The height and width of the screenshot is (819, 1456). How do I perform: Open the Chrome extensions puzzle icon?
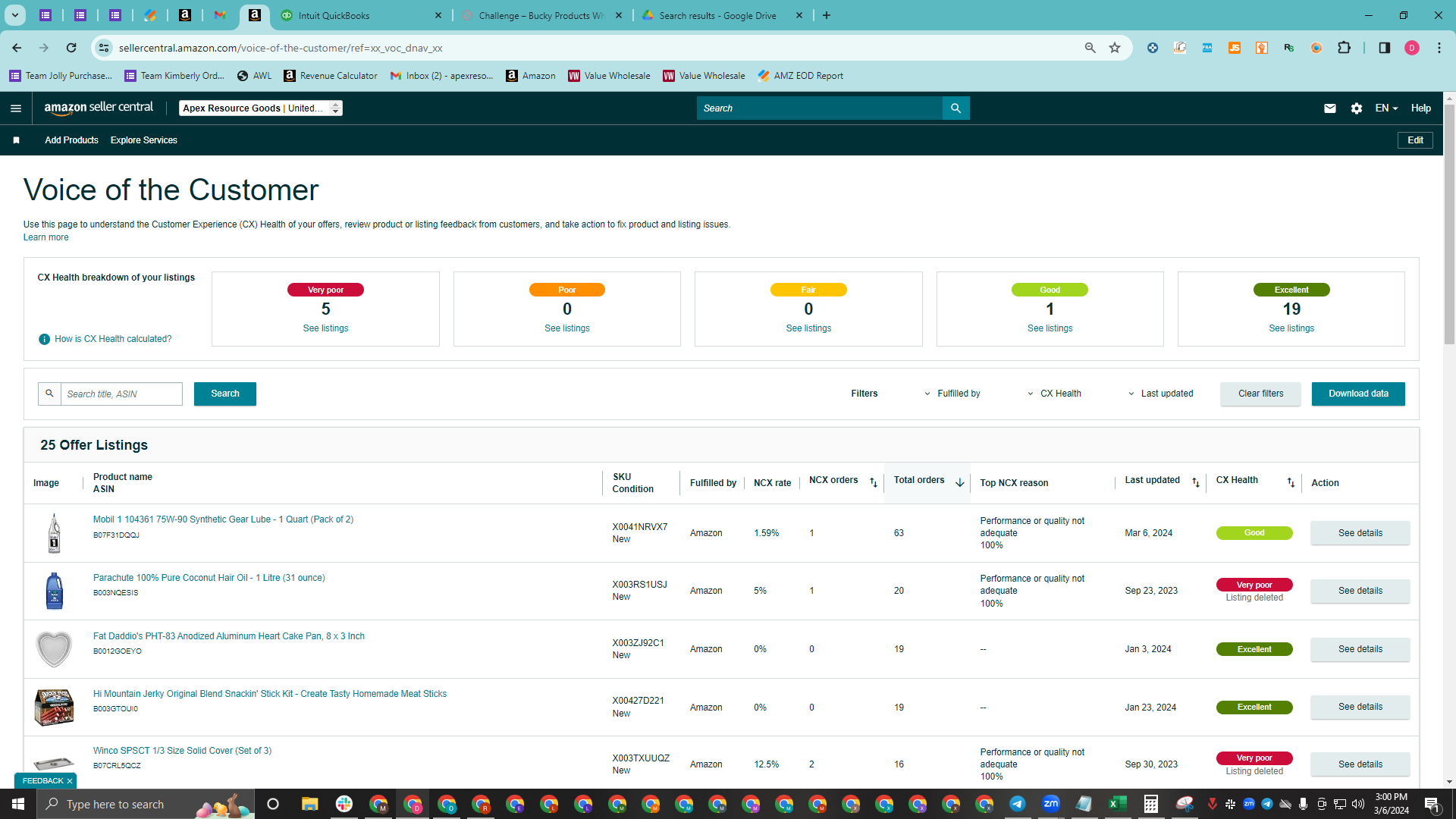(x=1344, y=48)
